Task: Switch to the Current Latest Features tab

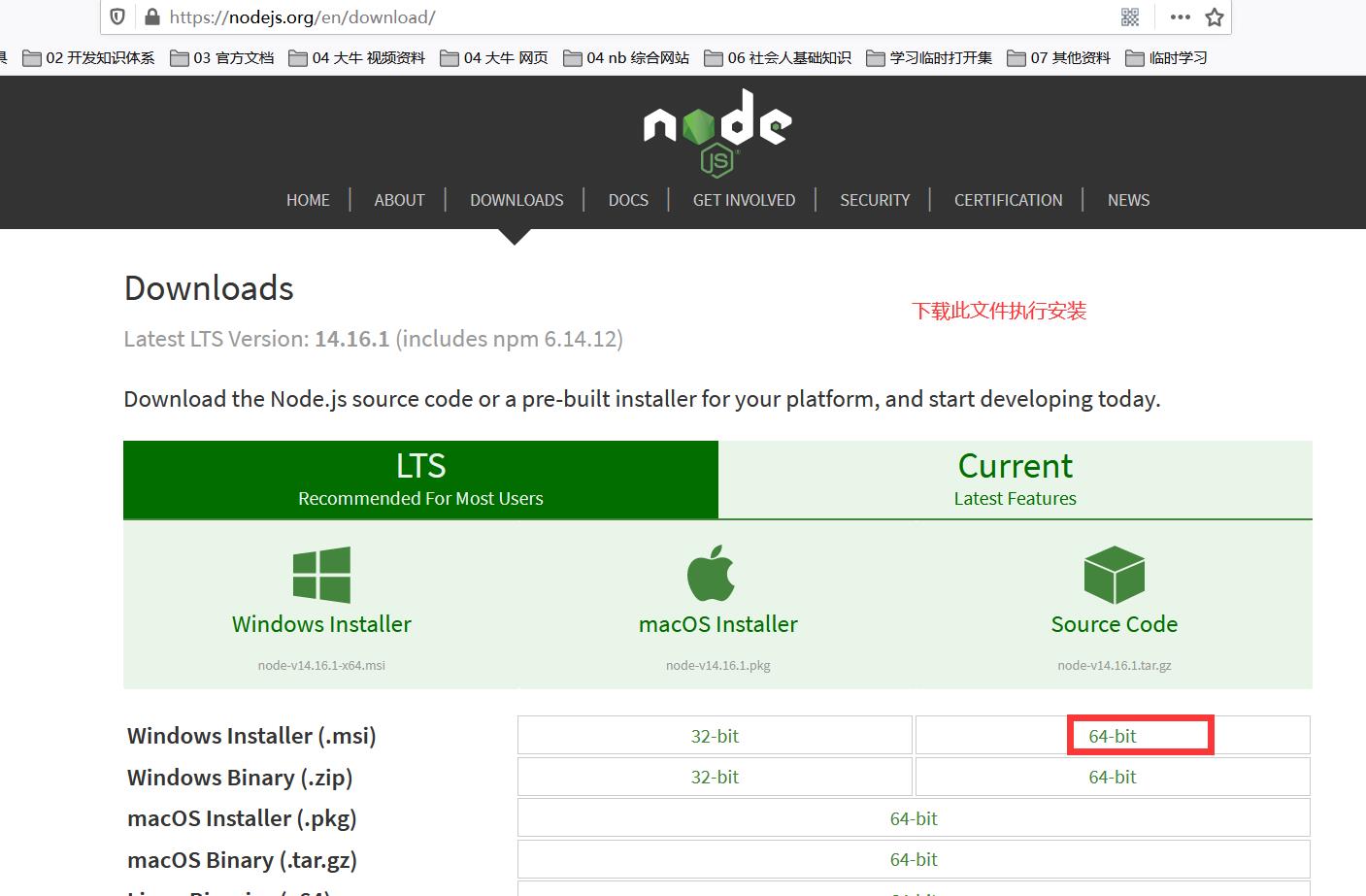Action: pos(1016,480)
